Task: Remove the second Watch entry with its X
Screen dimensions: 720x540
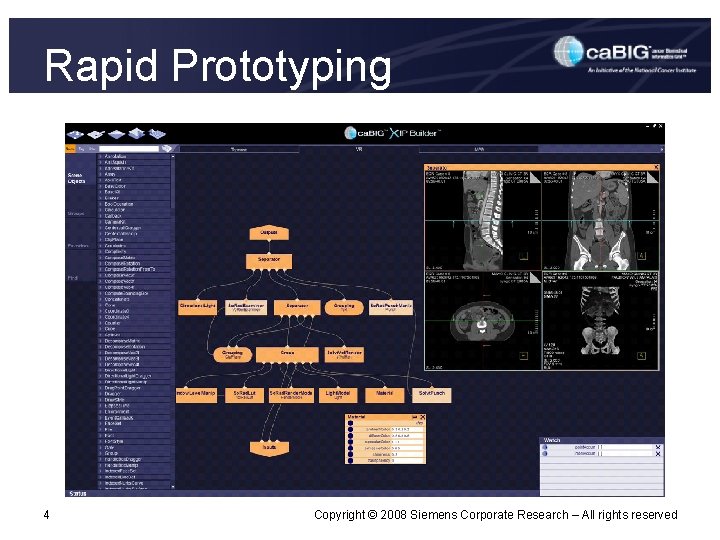Action: (x=658, y=454)
